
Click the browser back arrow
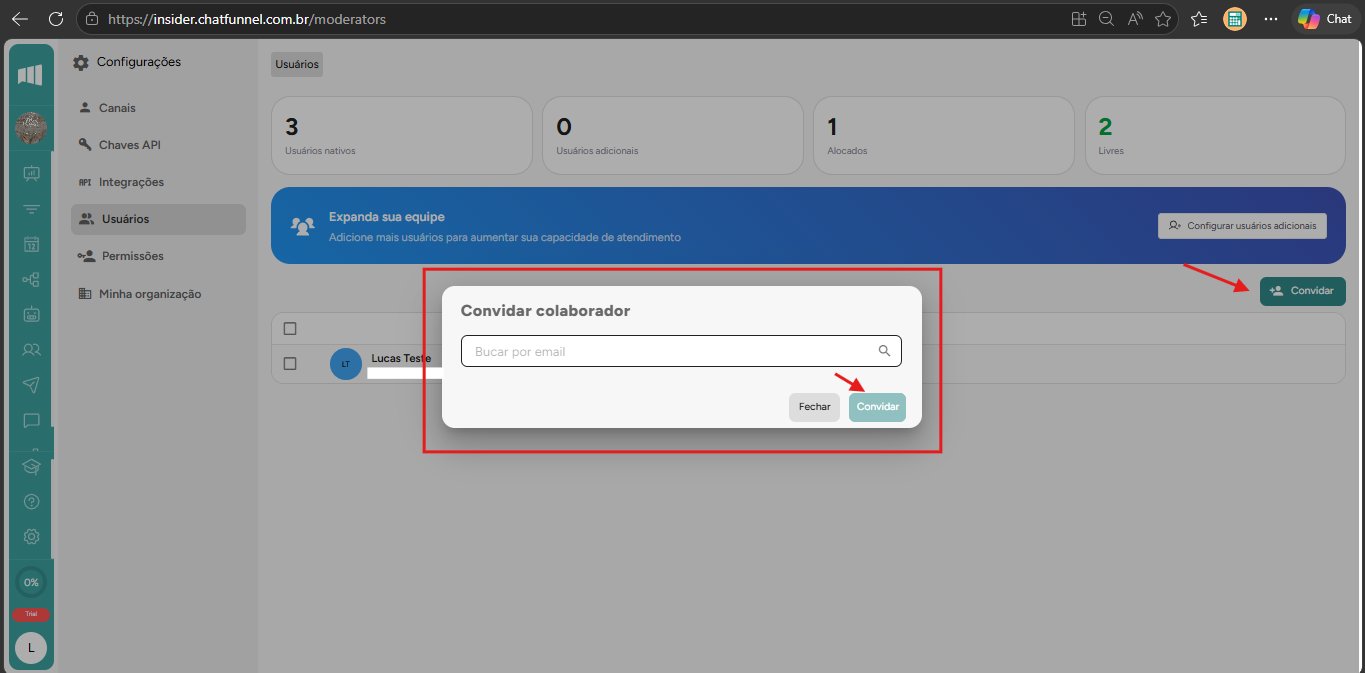point(20,18)
